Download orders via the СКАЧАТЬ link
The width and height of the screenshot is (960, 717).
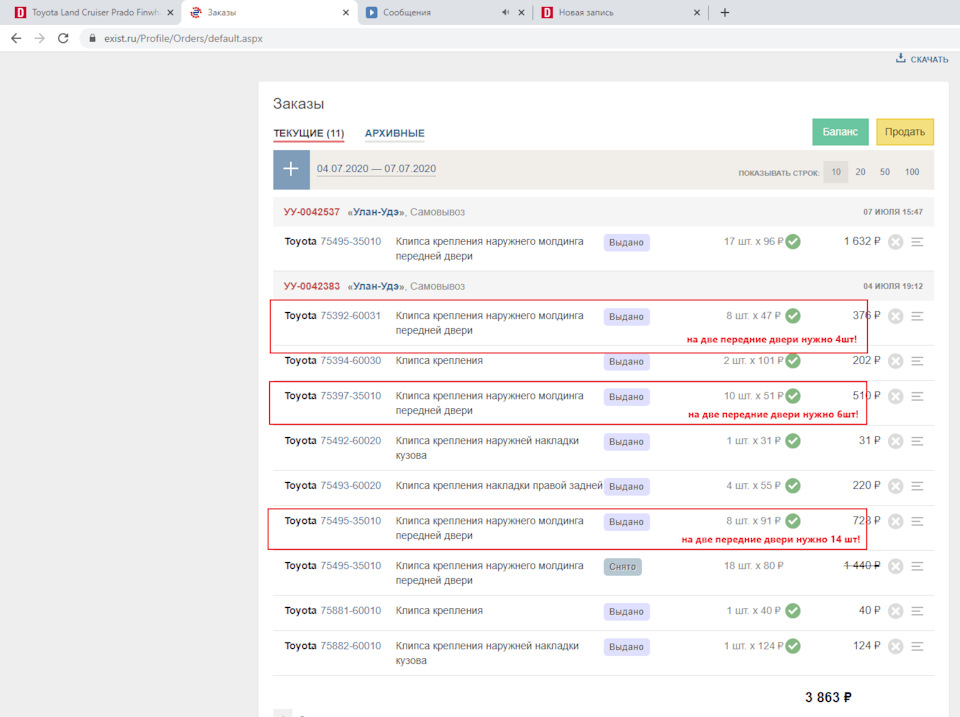click(922, 59)
